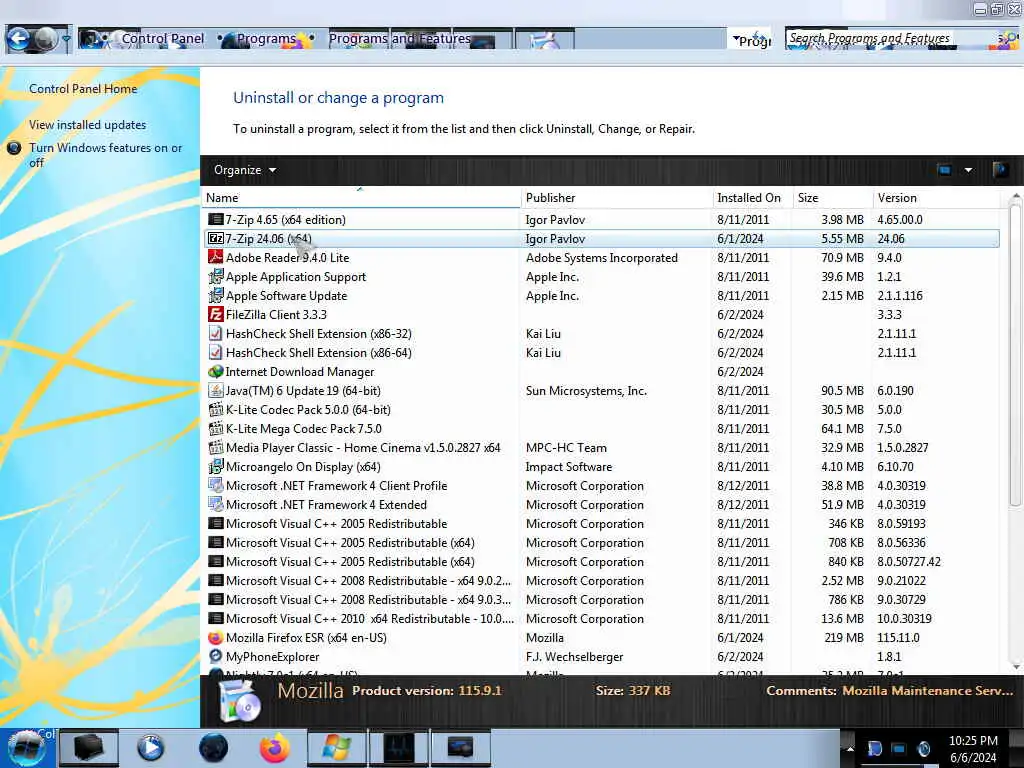Select the K-Lite Codec Pack 5.0.0 icon
The width and height of the screenshot is (1024, 768).
pyautogui.click(x=215, y=409)
